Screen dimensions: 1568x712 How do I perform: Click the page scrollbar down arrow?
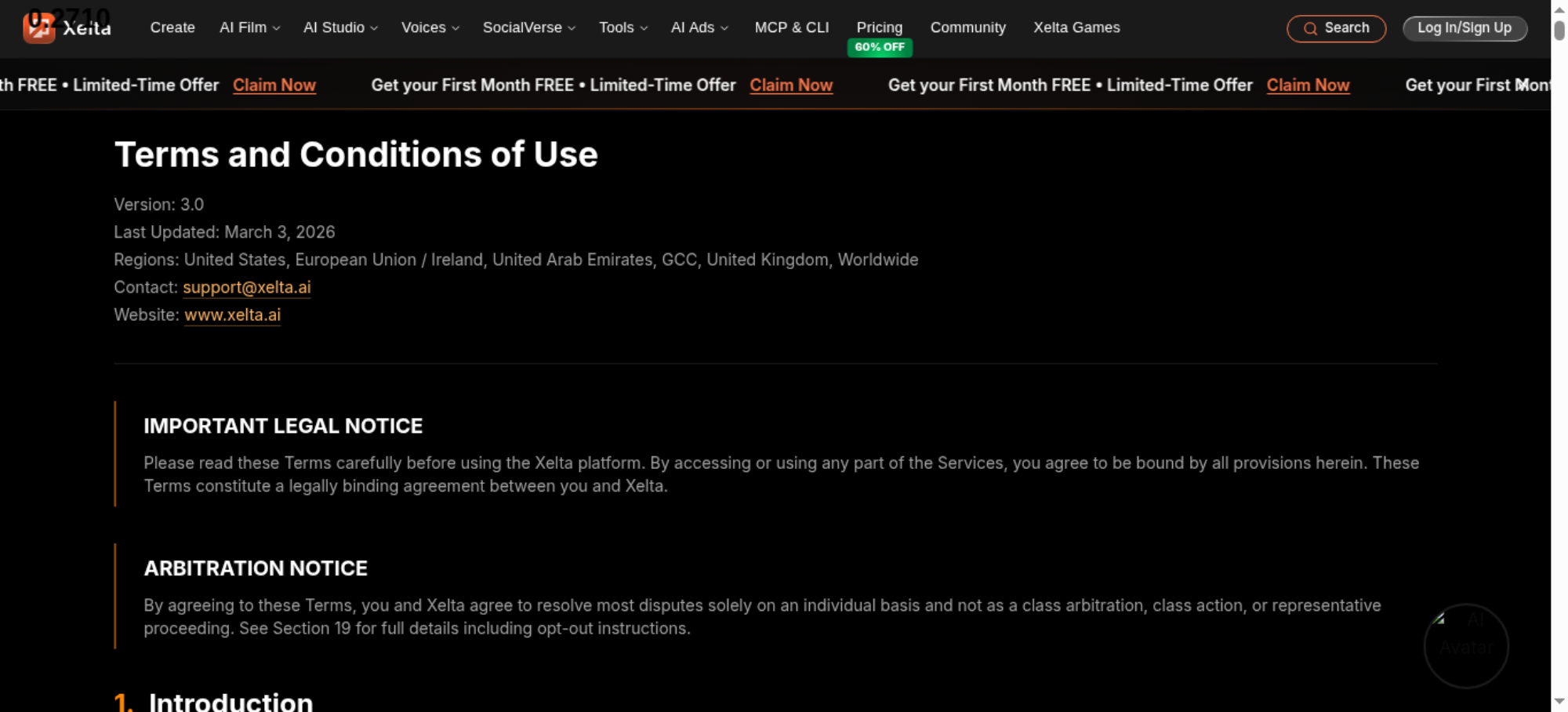coord(1559,702)
